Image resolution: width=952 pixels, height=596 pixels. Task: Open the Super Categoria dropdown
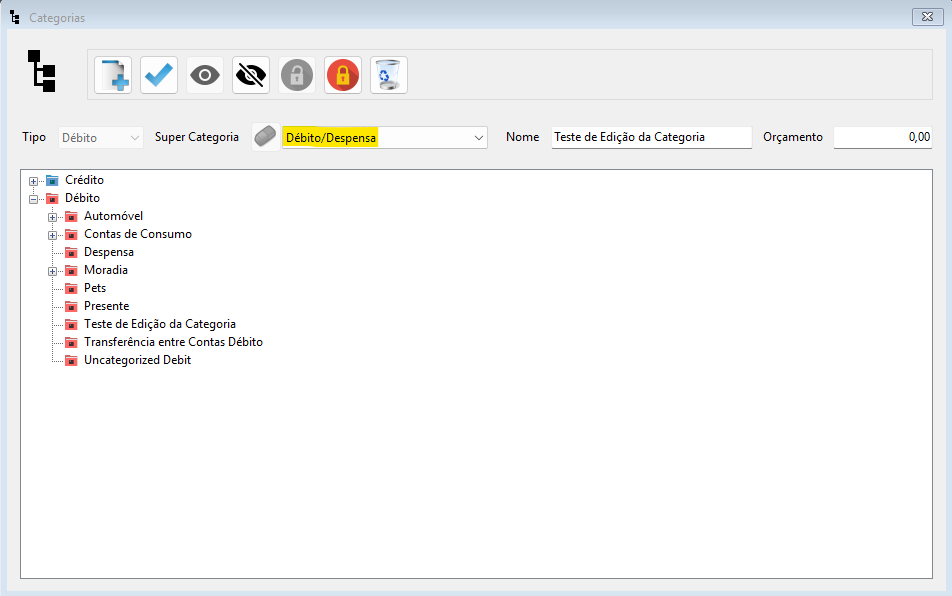click(x=478, y=138)
